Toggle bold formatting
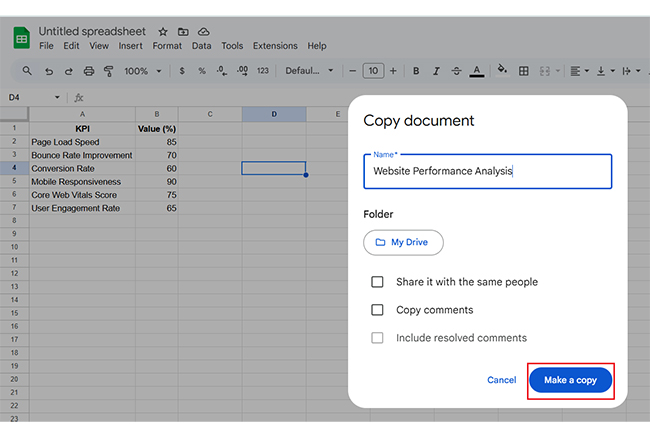Image resolution: width=650 pixels, height=437 pixels. point(415,71)
